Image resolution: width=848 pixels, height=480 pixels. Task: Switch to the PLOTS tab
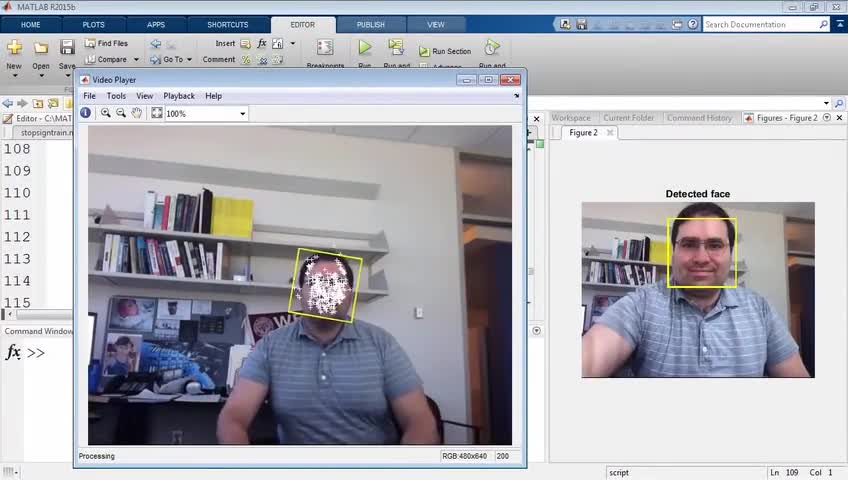tap(94, 25)
